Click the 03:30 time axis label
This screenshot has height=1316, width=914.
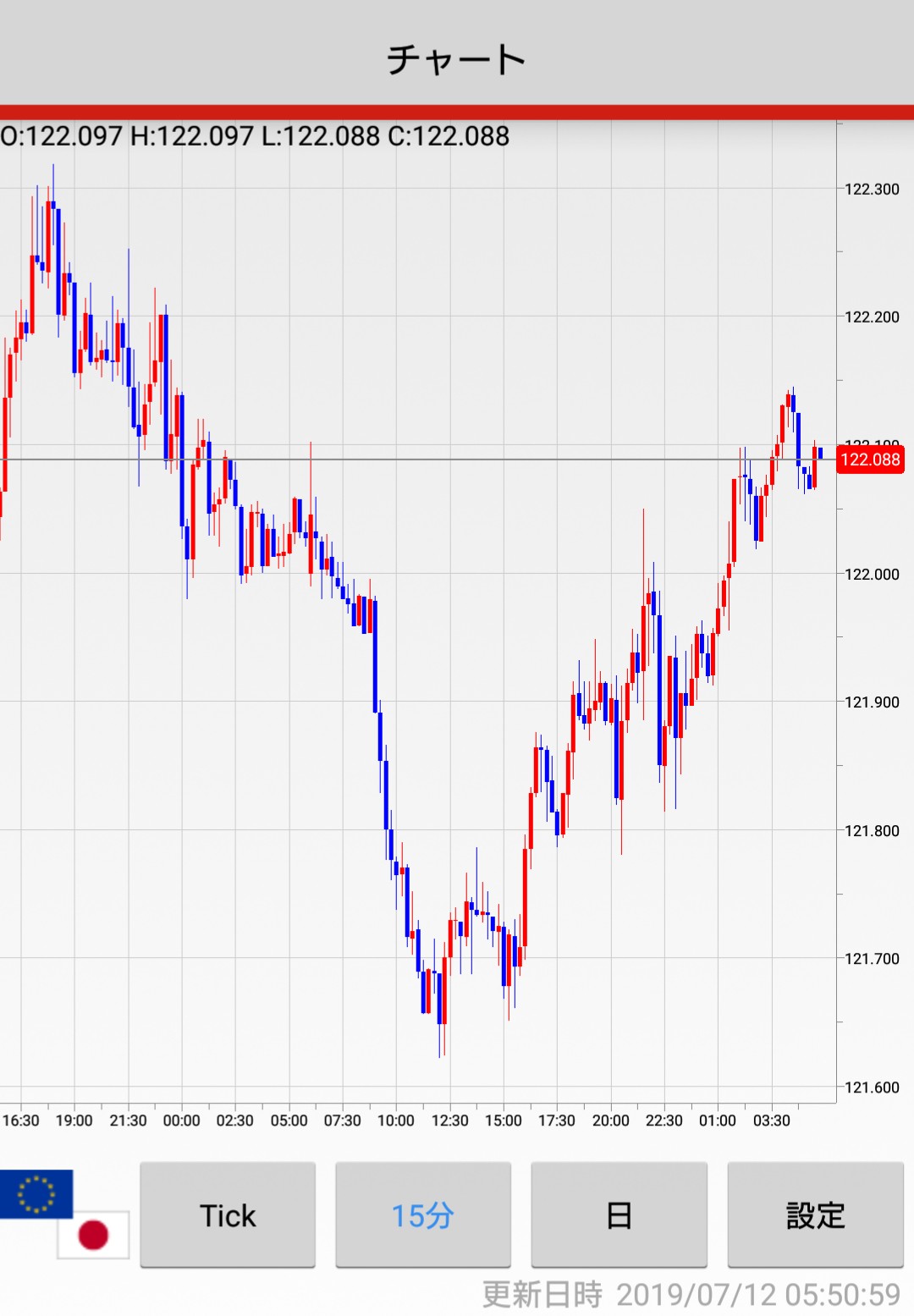(x=771, y=1121)
